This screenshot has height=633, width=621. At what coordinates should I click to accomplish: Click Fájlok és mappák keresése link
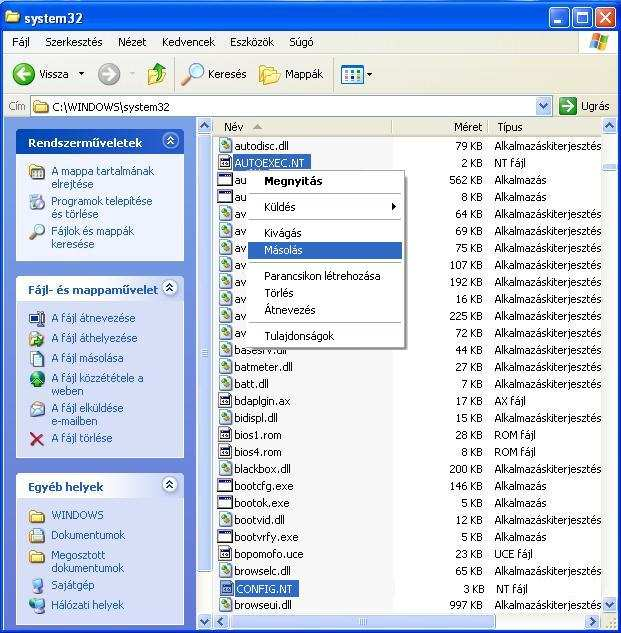coord(92,237)
